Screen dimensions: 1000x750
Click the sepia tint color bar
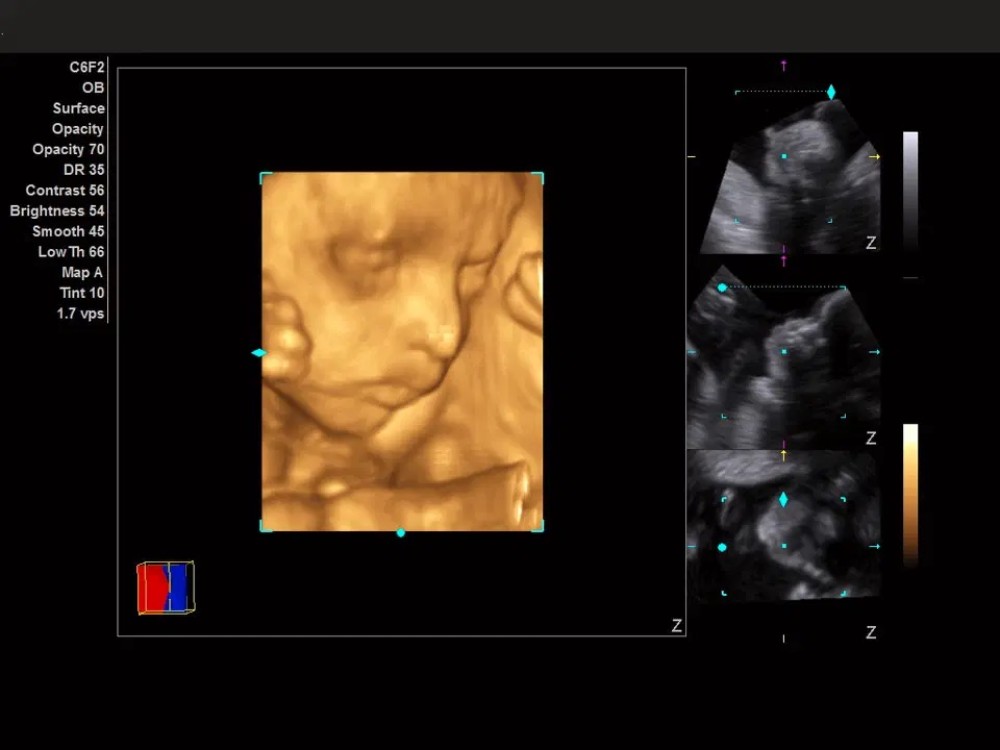coord(910,495)
